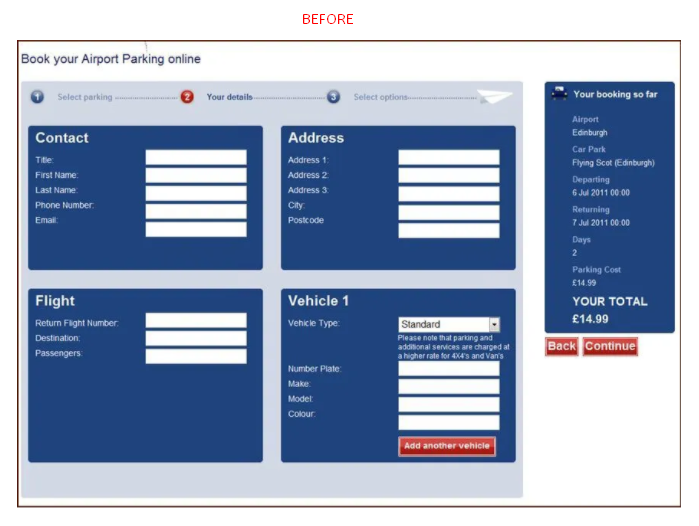The image size is (699, 526).
Task: Focus the Return Flight Number field
Action: 196,321
